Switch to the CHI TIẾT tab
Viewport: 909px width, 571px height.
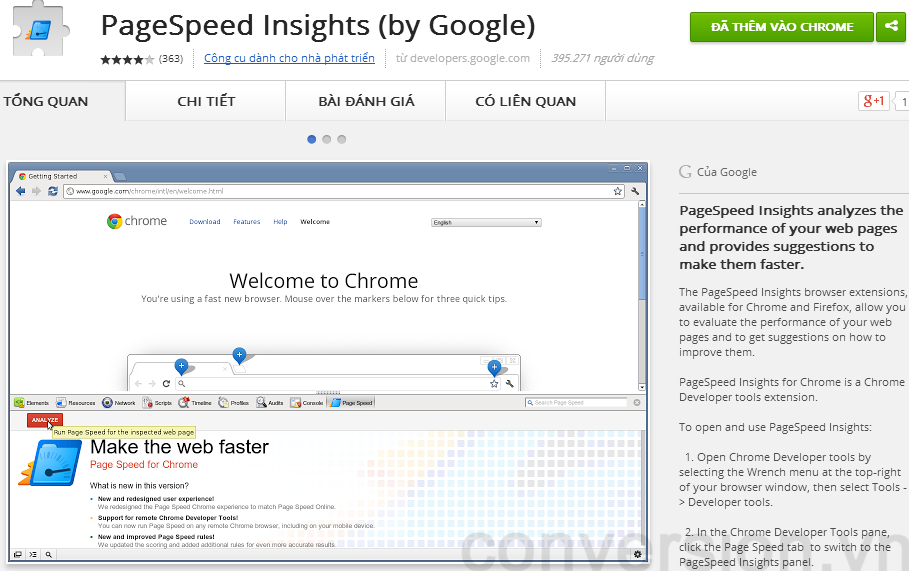[206, 101]
